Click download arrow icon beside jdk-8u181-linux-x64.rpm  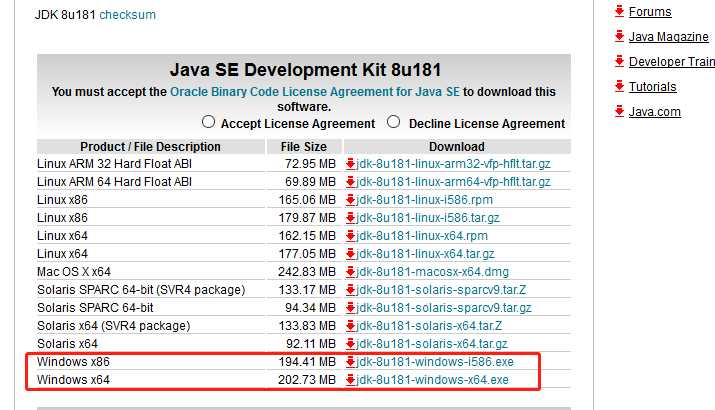coord(350,236)
